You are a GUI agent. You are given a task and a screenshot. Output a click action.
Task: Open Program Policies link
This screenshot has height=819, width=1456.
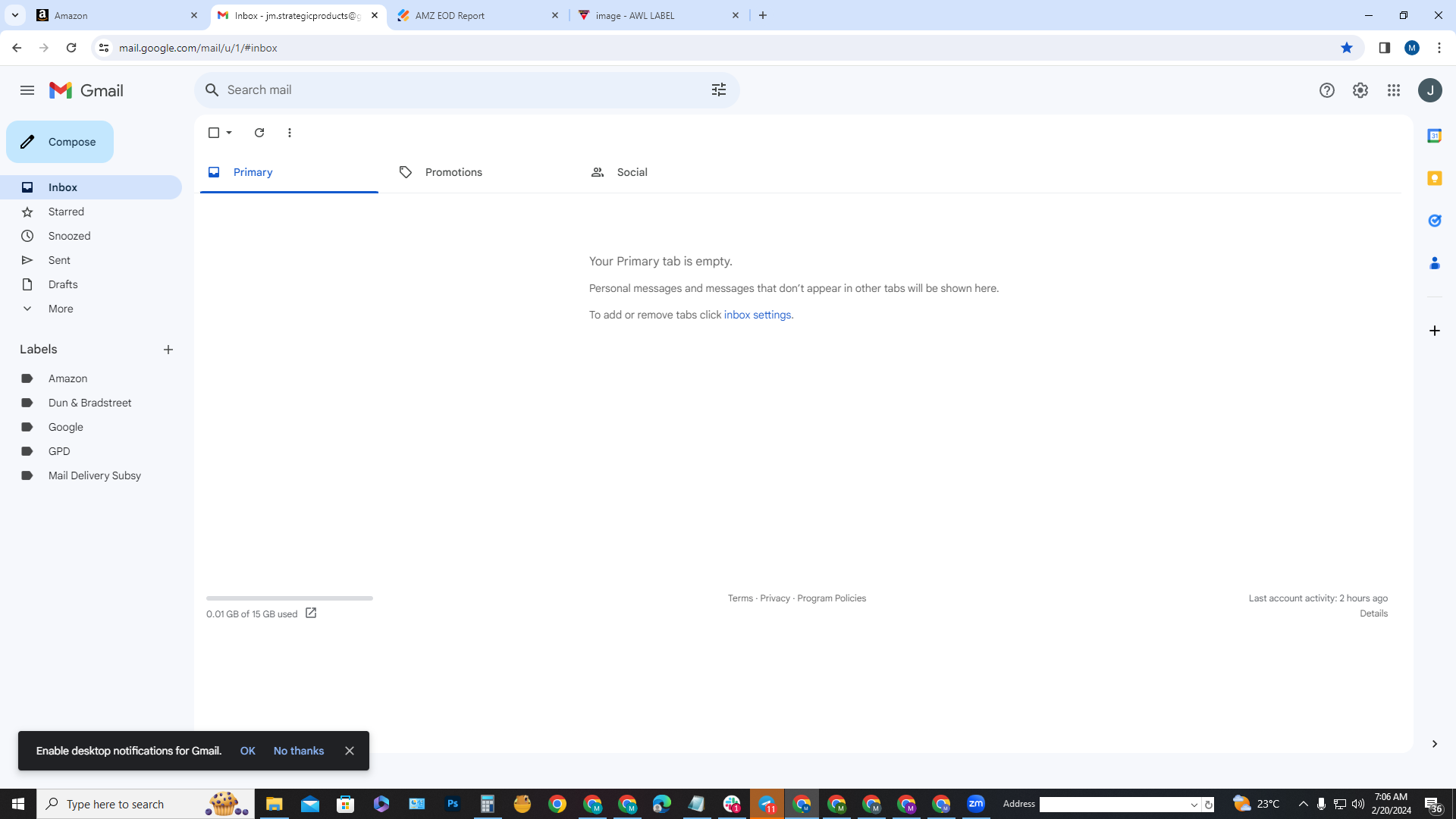pos(831,598)
